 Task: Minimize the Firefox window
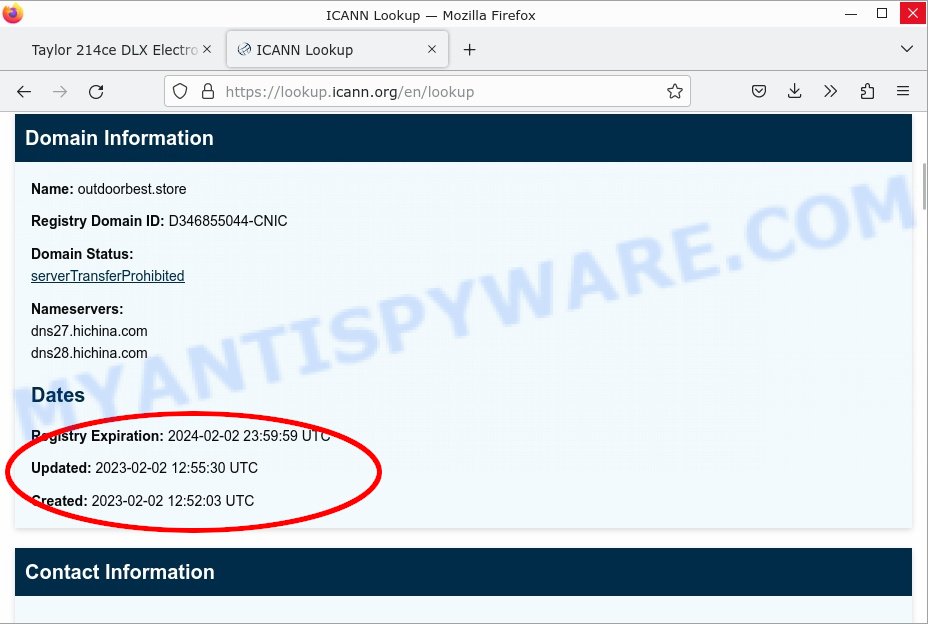(851, 14)
